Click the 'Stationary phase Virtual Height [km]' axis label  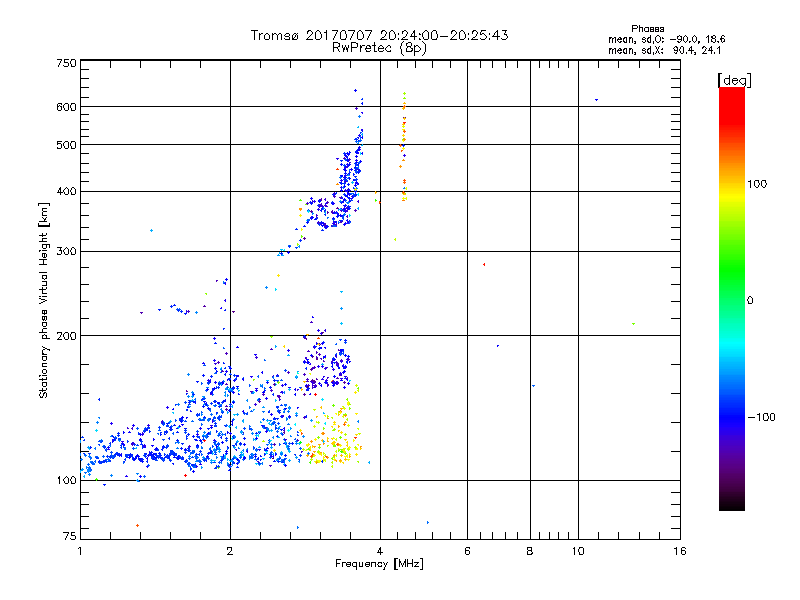(44, 301)
